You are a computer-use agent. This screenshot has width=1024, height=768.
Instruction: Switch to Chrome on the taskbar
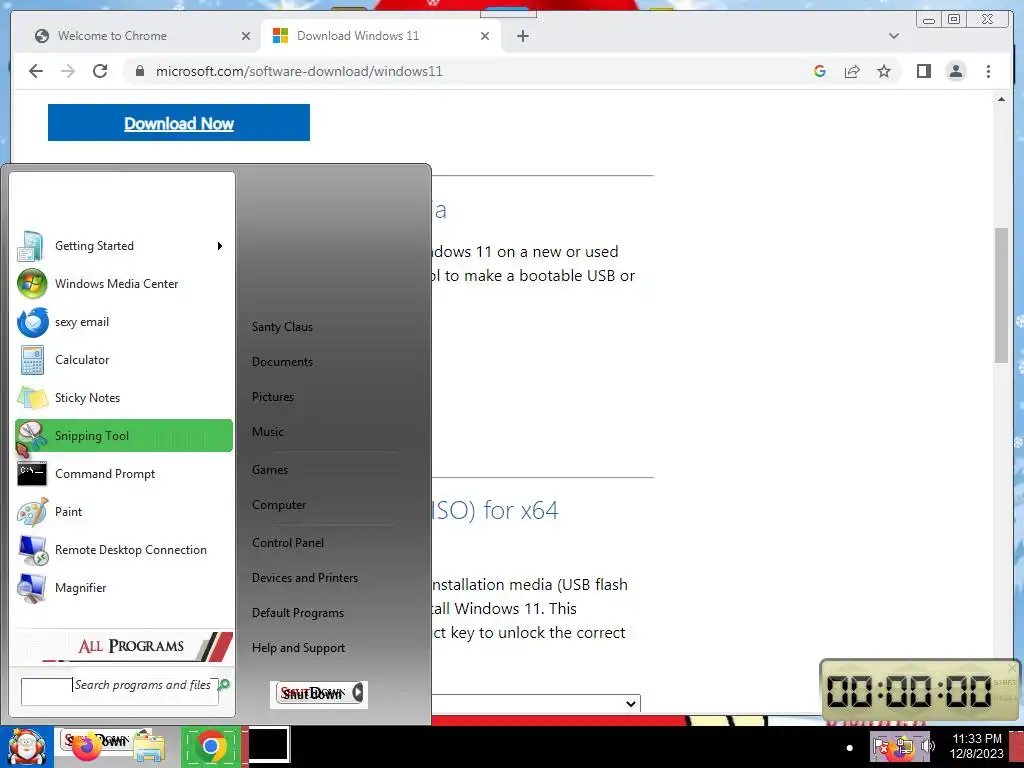coord(210,746)
